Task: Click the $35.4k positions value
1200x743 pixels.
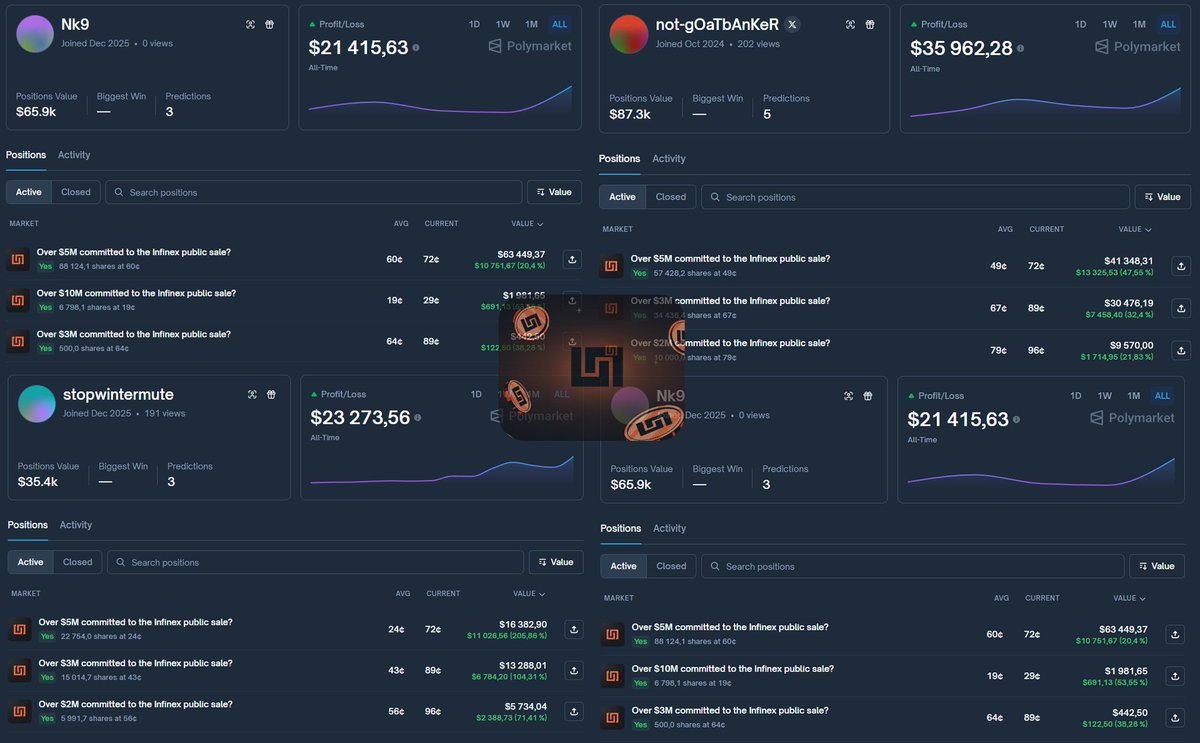Action: [38, 482]
